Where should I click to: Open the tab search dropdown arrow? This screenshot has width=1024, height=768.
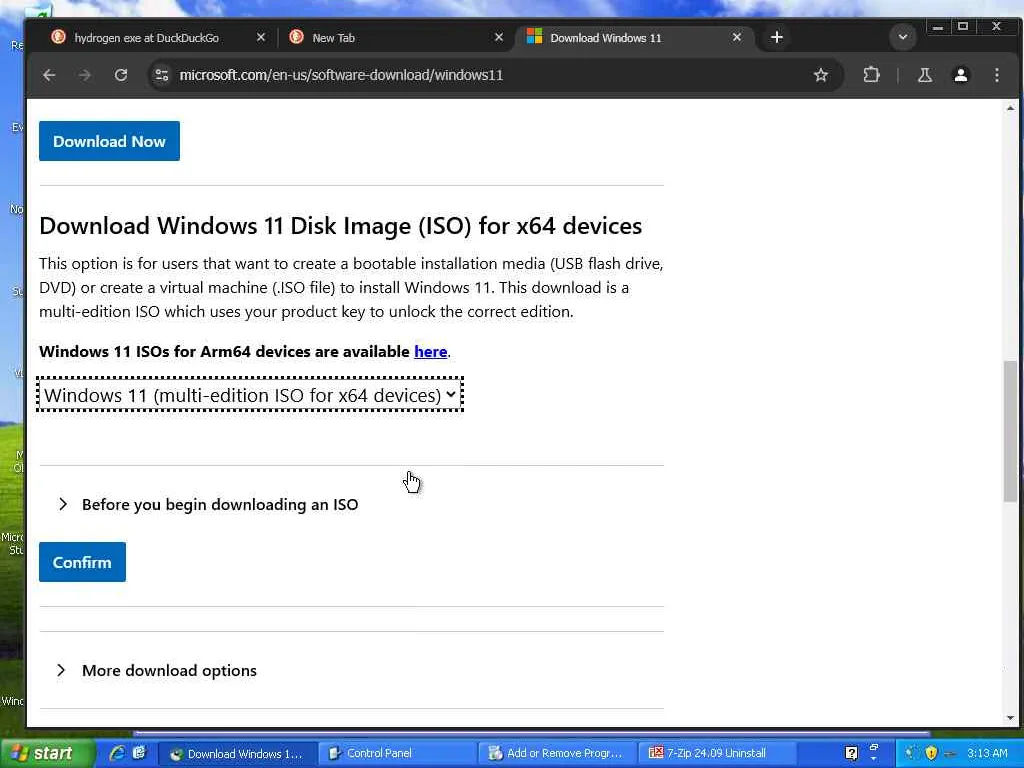pyautogui.click(x=903, y=37)
